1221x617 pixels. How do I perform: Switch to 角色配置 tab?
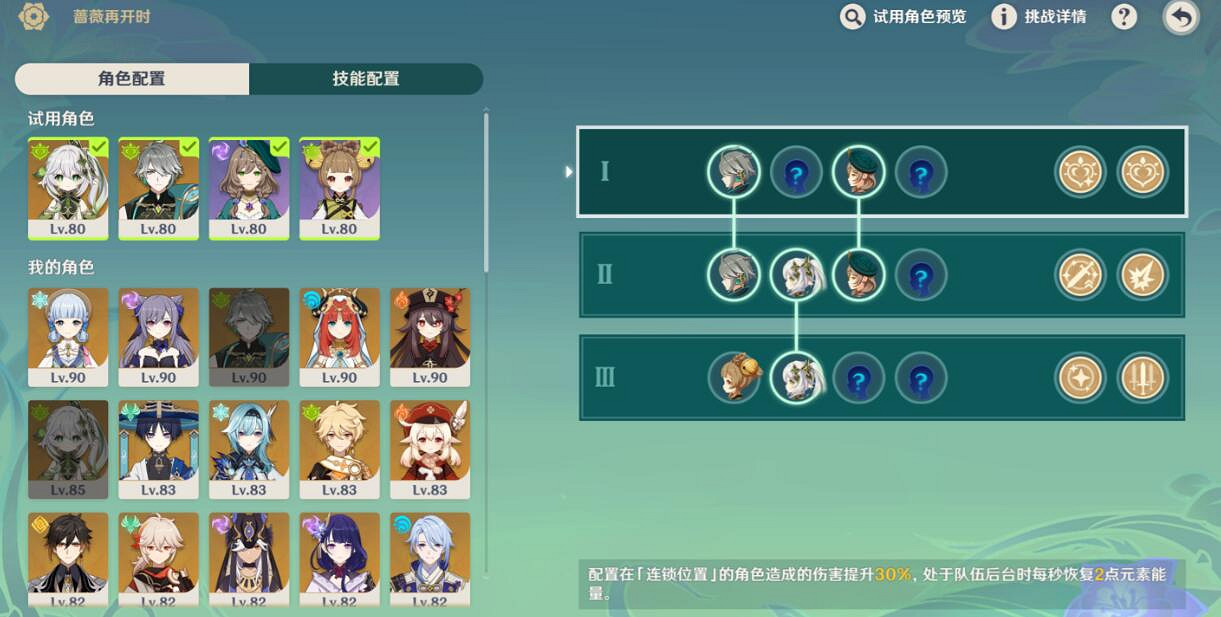click(x=132, y=79)
